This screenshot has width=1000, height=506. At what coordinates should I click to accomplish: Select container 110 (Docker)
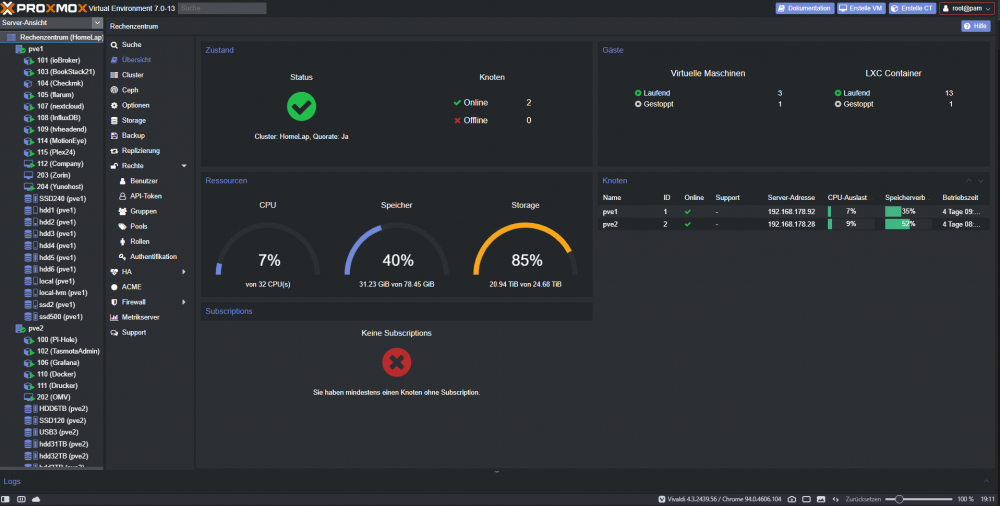click(x=56, y=375)
